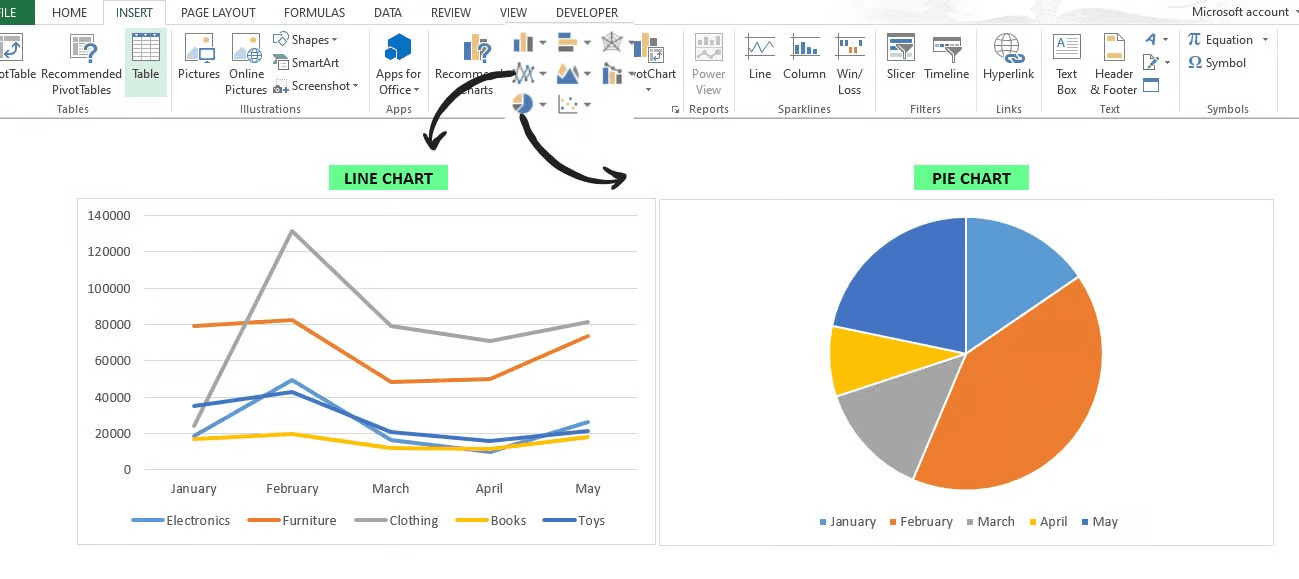This screenshot has width=1299, height=579.
Task: Click the Clothing legend entry
Action: click(x=416, y=520)
